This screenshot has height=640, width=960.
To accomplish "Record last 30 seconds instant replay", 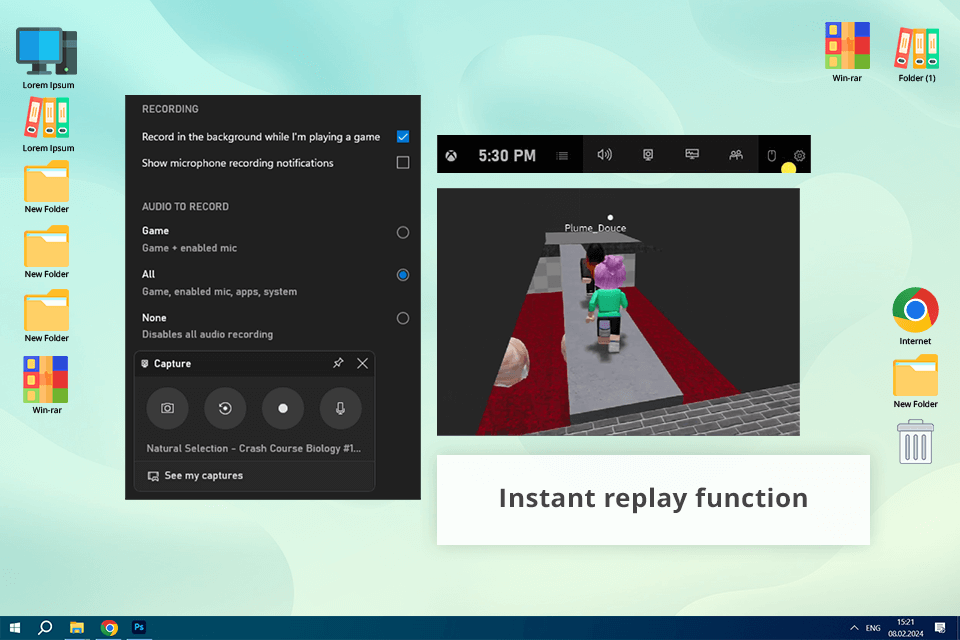I will tap(225, 408).
